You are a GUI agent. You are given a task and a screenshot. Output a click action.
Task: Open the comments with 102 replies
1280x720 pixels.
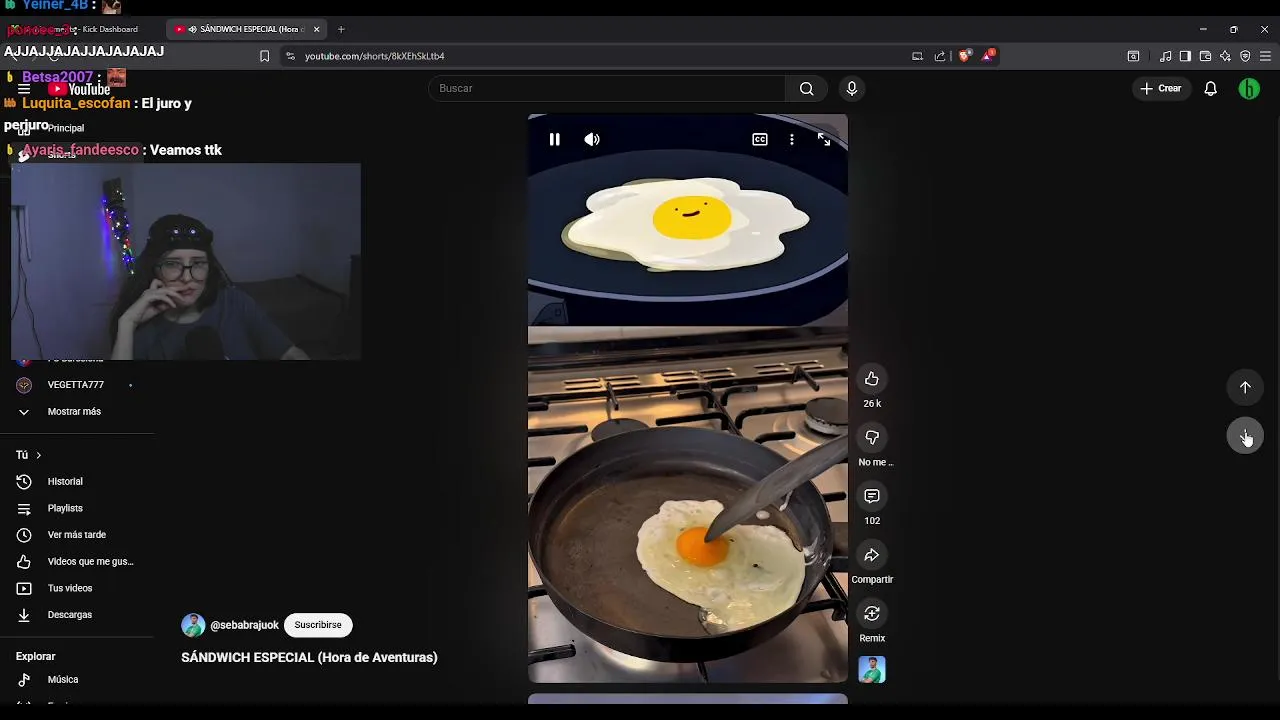tap(872, 496)
